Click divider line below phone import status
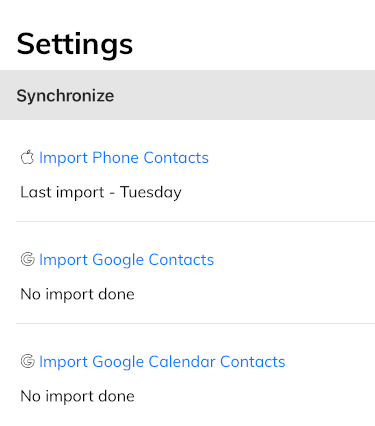Screen dimensions: 375x426 (195, 221)
